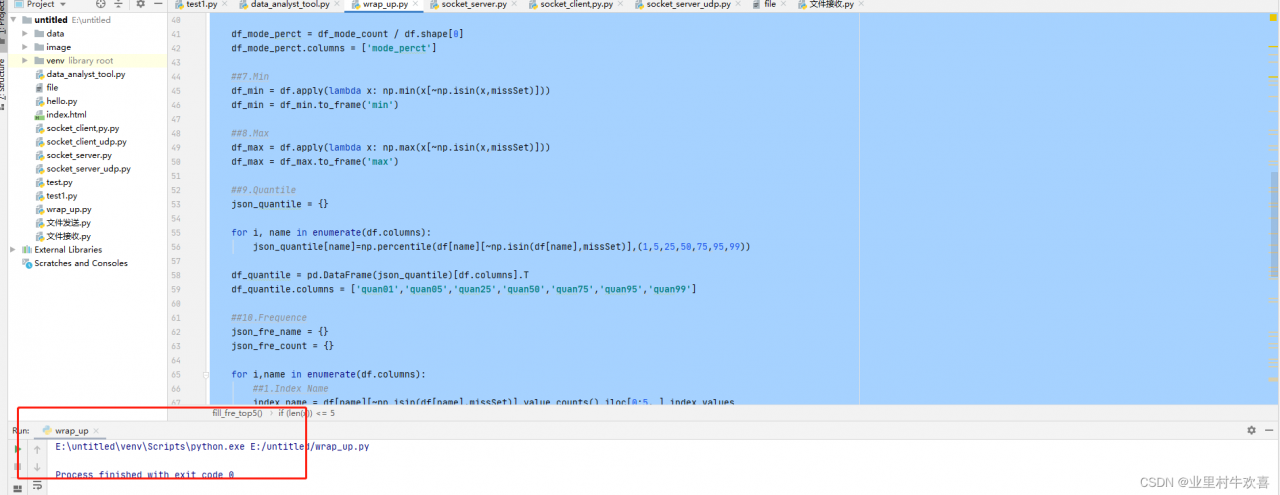
Task: Click 'Process finished with exit code 0' text
Action: click(145, 474)
